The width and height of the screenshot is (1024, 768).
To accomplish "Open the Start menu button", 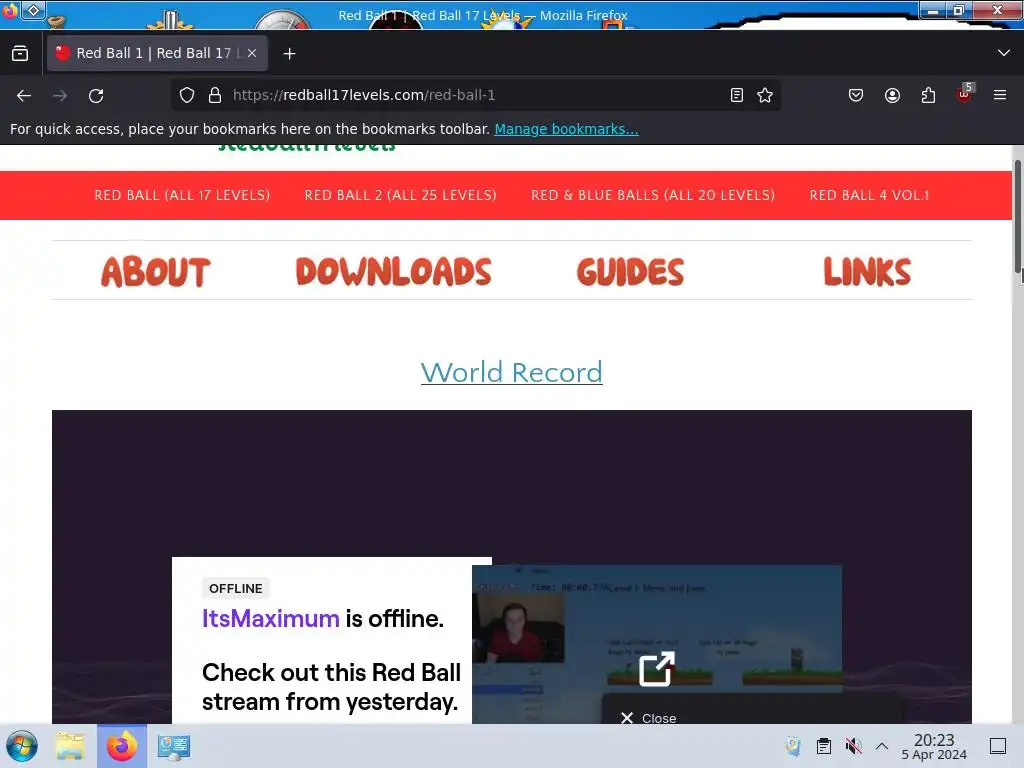I will click(x=22, y=746).
